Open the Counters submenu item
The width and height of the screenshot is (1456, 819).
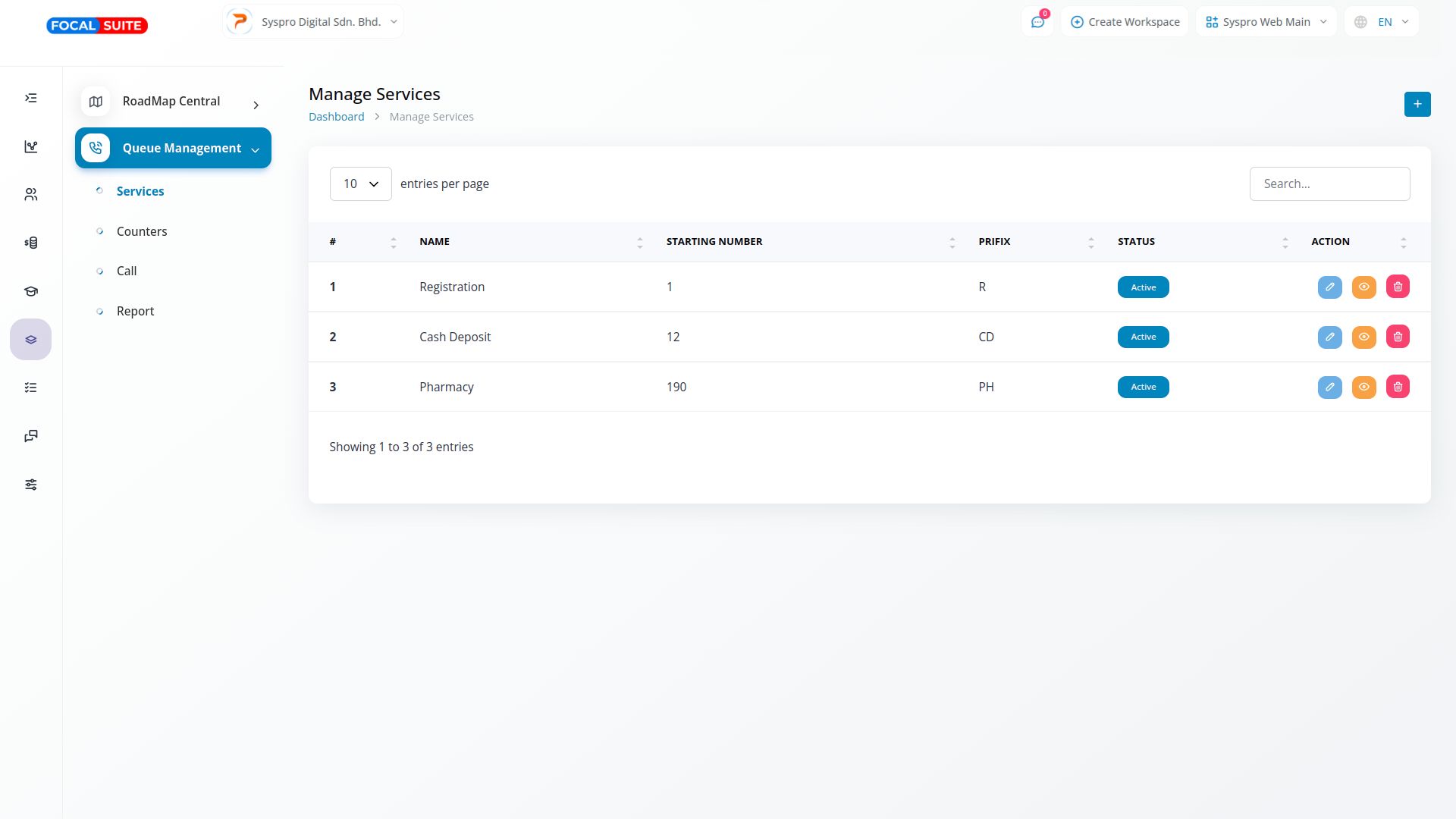[142, 231]
